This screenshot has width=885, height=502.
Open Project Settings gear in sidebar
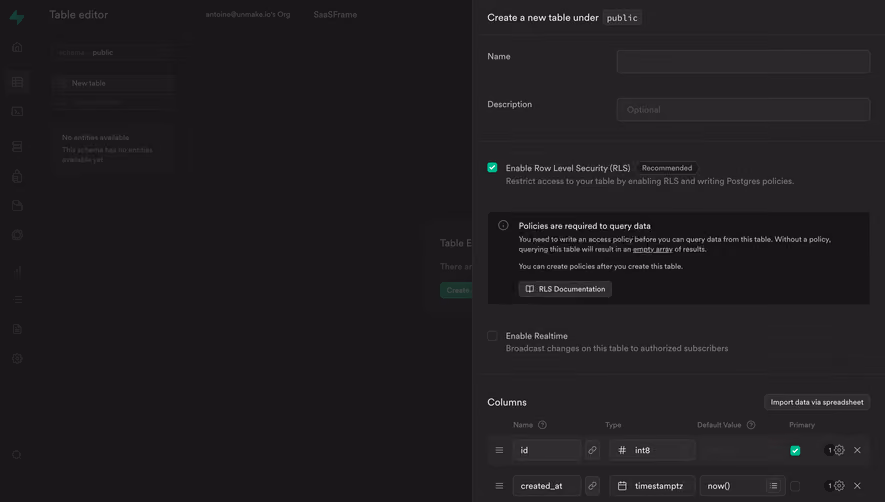click(17, 359)
